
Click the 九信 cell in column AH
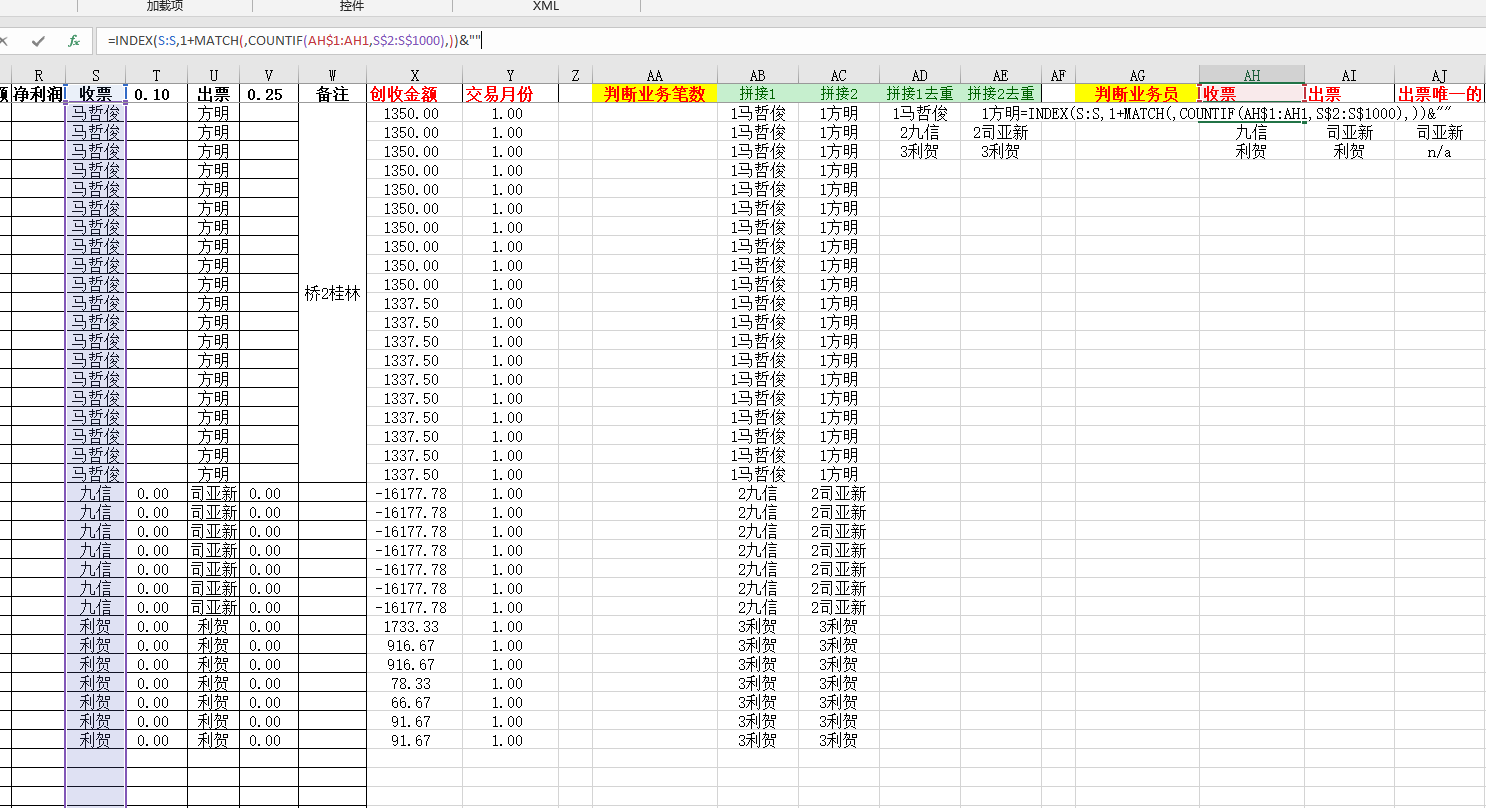click(x=1252, y=133)
